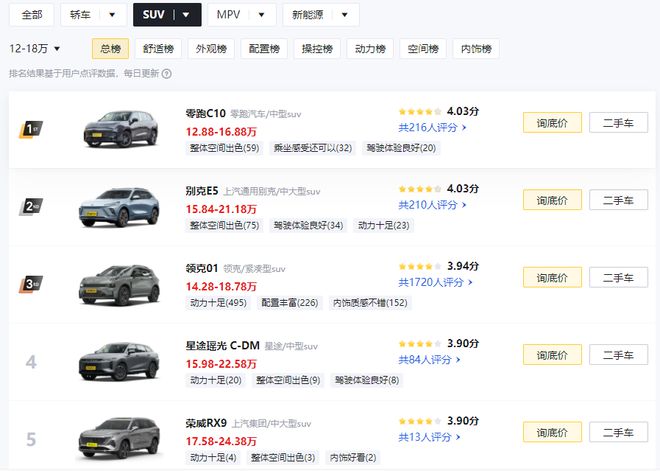Click 二手车 for 荣威RX9

618,432
